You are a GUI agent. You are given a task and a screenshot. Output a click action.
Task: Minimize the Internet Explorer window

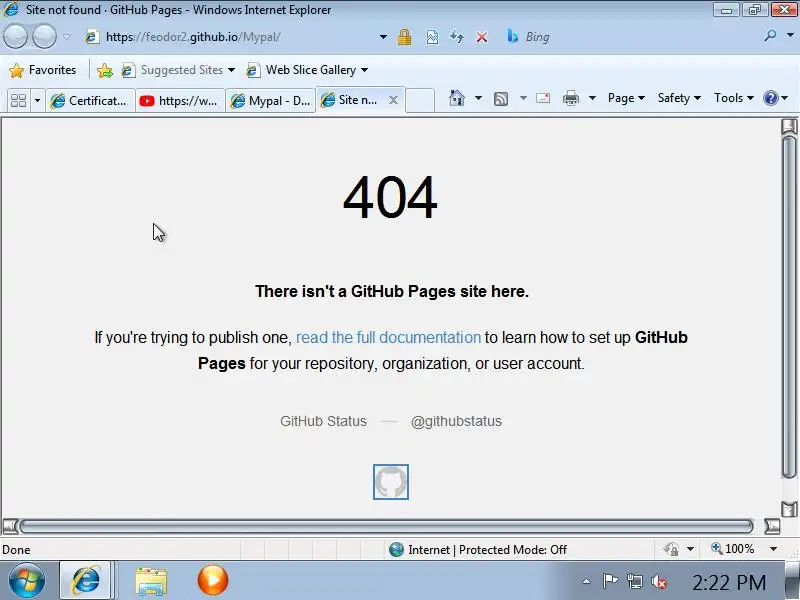(x=726, y=9)
